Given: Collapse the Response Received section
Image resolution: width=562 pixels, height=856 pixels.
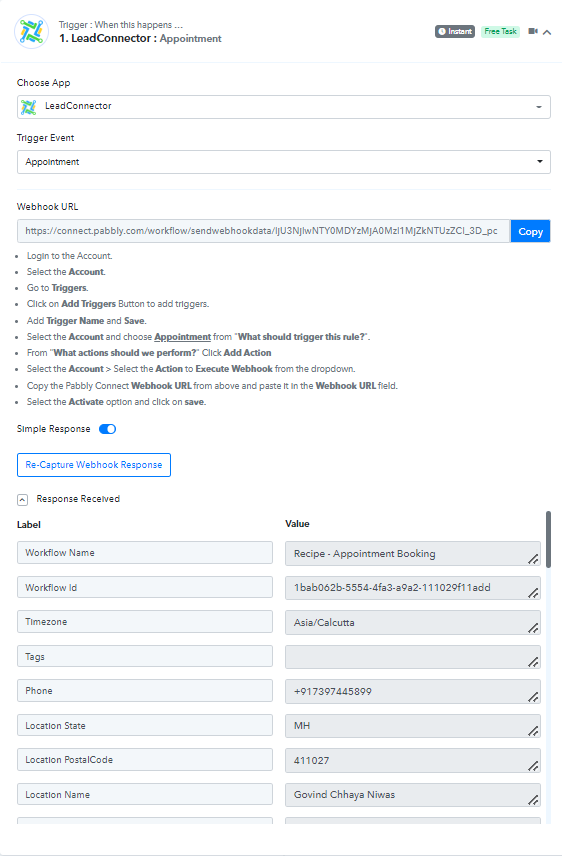Looking at the screenshot, I should [x=22, y=500].
